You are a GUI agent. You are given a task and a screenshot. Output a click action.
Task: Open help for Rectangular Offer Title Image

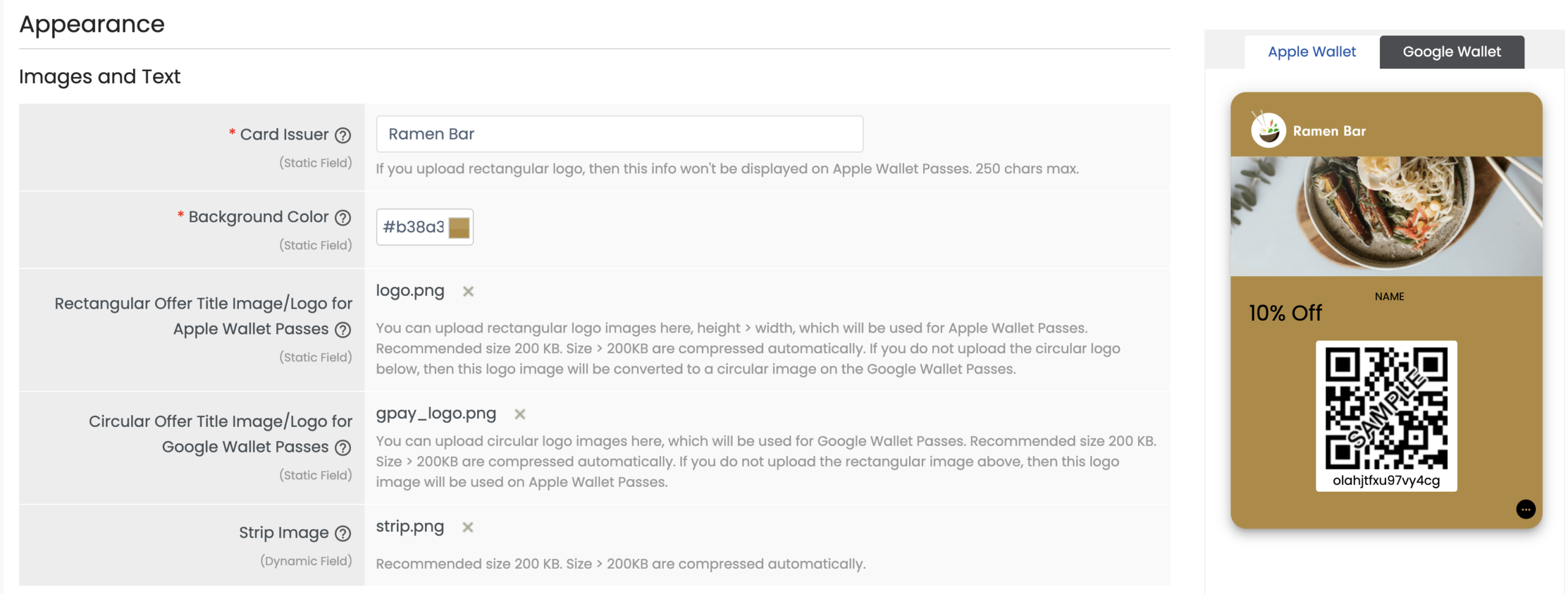pos(344,329)
